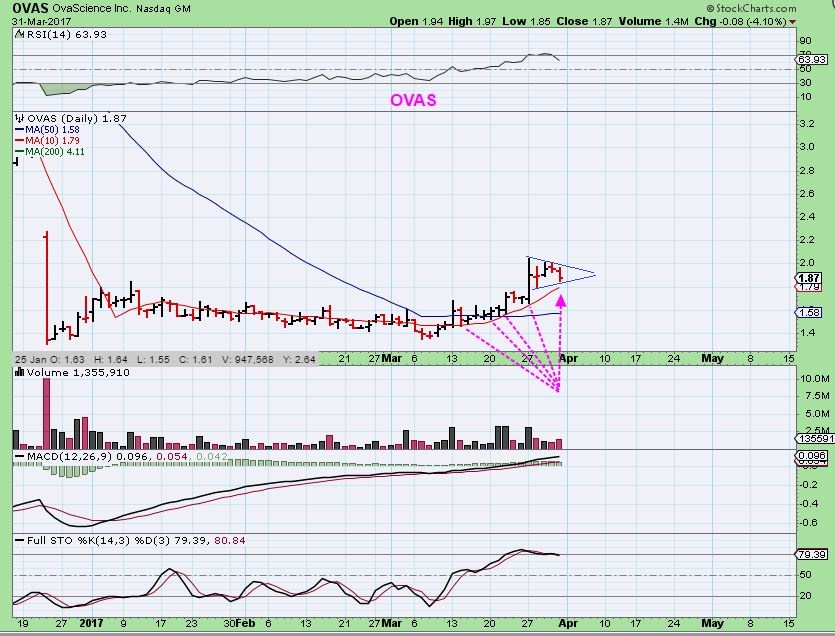This screenshot has height=636, width=835.
Task: Click the Y: 2.64 value in the readout bar
Action: pyautogui.click(x=301, y=360)
